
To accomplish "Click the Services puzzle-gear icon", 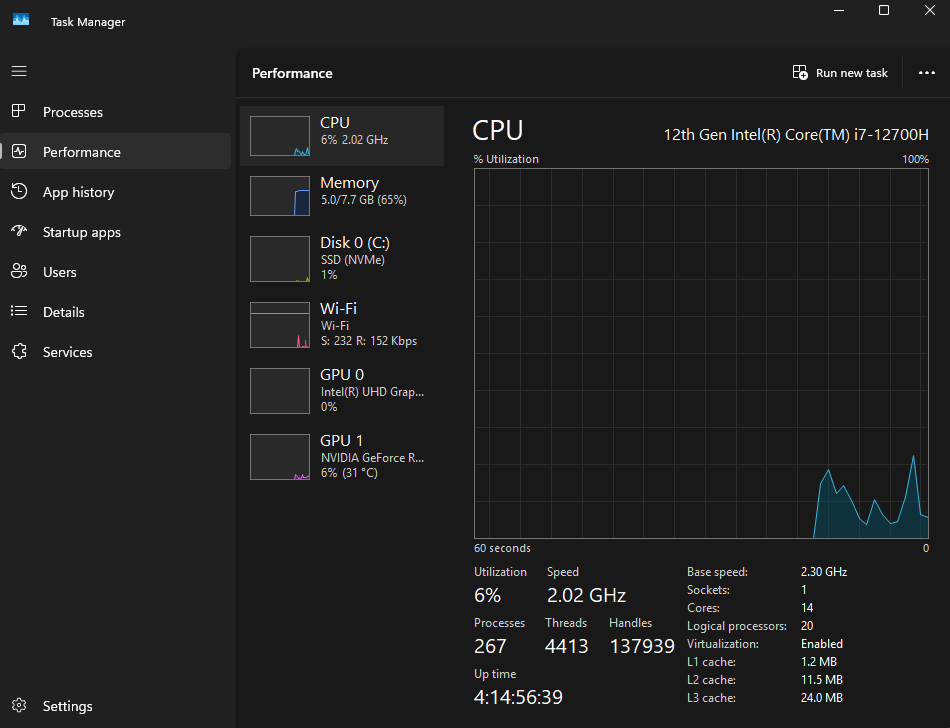I will [19, 351].
